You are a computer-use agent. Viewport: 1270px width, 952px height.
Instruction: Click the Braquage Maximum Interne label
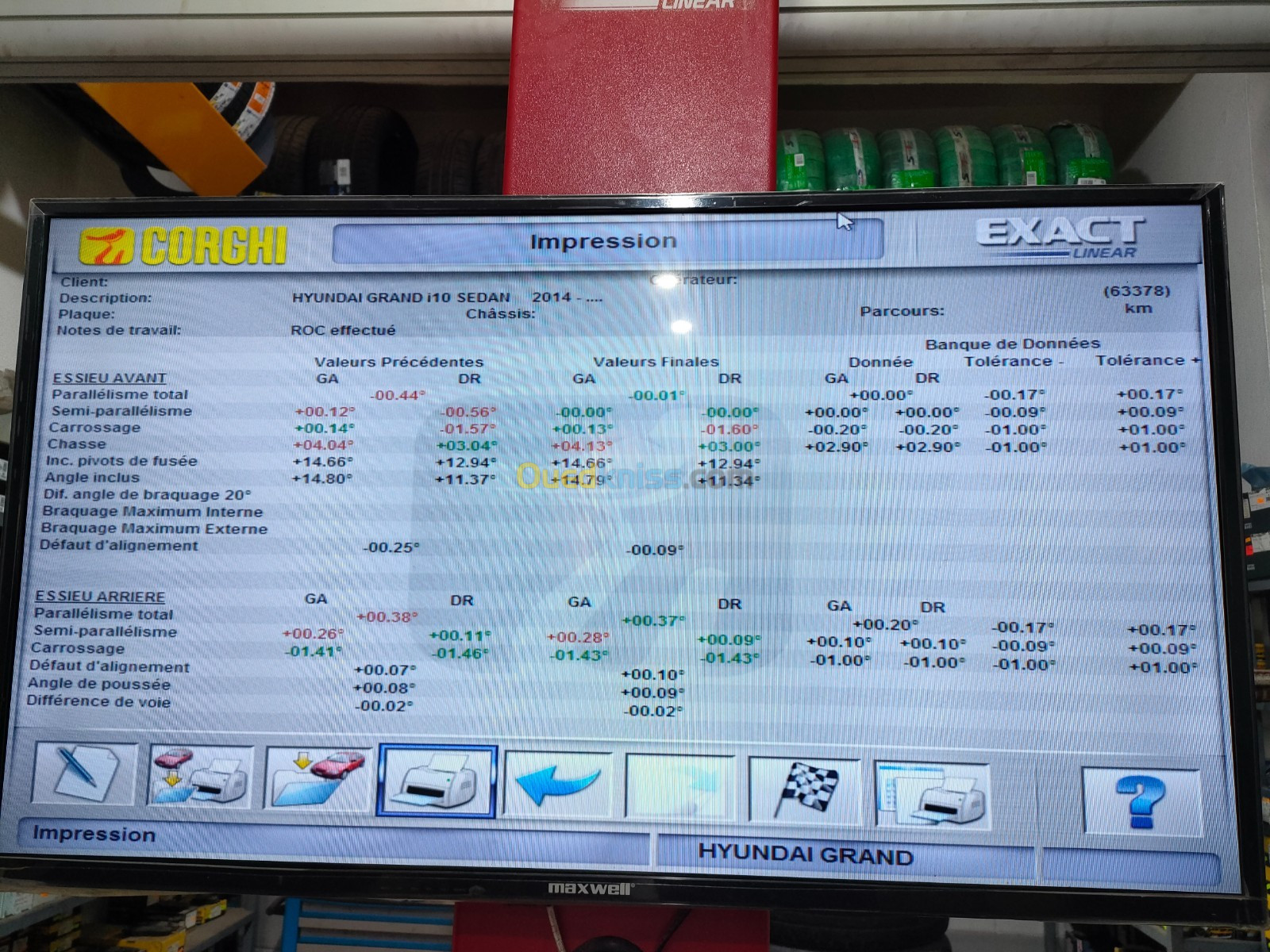coord(152,512)
